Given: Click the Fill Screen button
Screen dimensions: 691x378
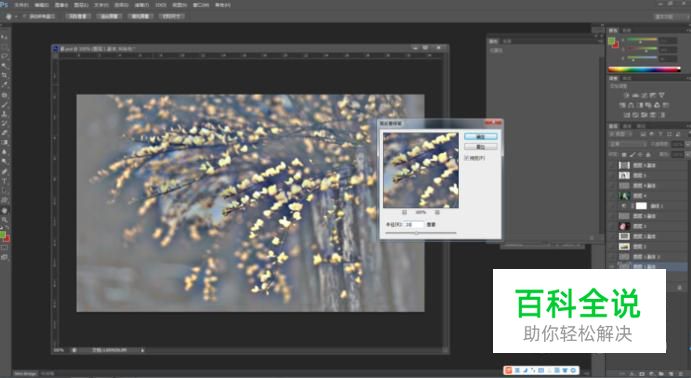Looking at the screenshot, I should click(x=140, y=16).
